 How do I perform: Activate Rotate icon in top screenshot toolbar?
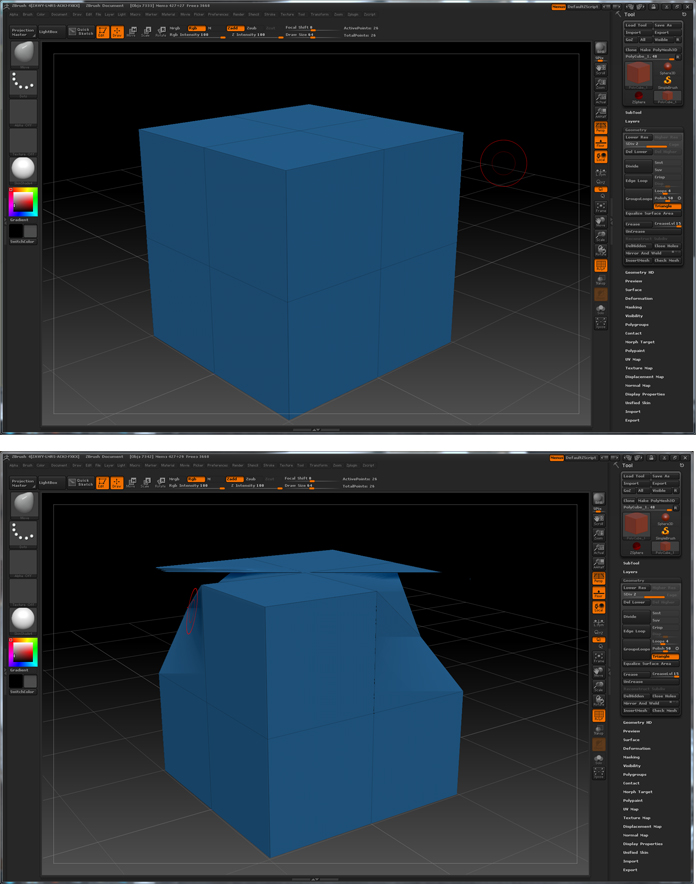(x=161, y=32)
